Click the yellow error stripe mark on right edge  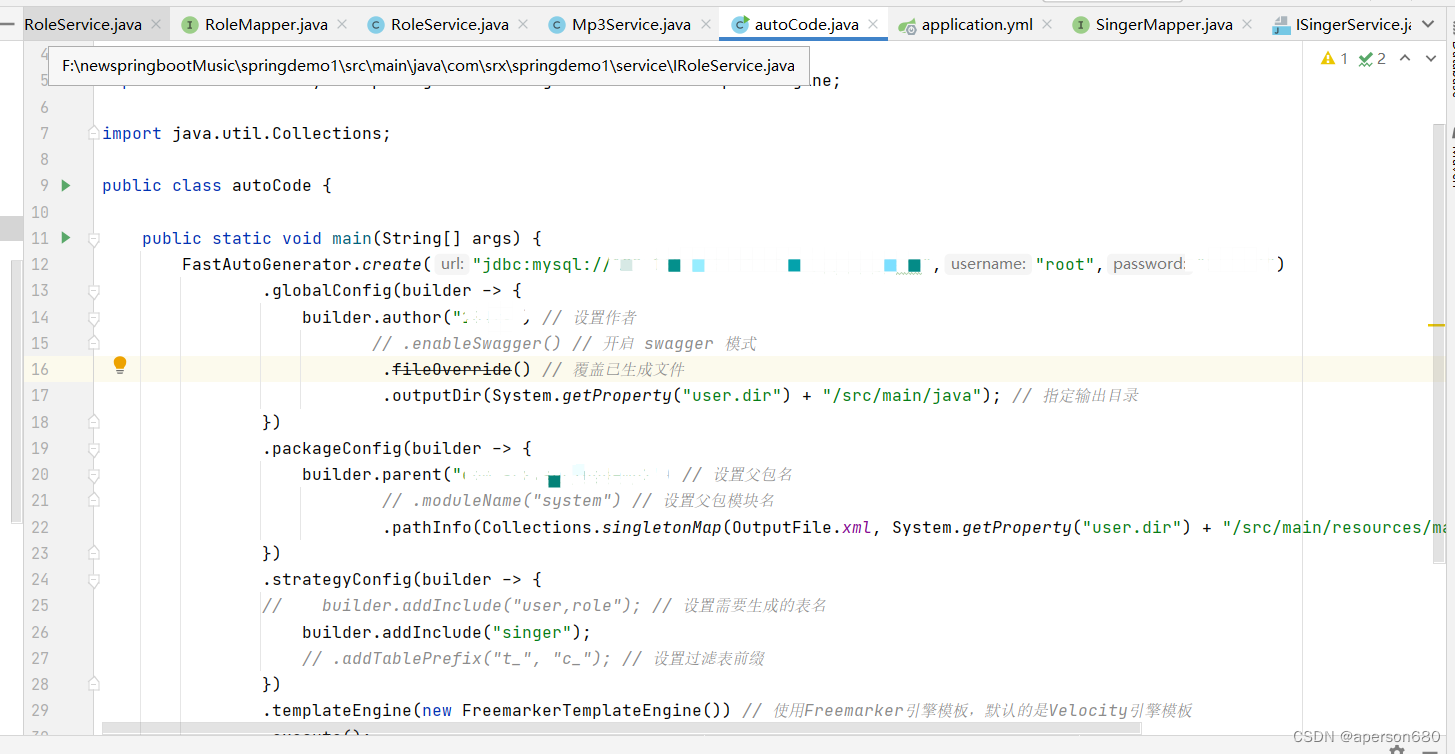click(x=1437, y=323)
